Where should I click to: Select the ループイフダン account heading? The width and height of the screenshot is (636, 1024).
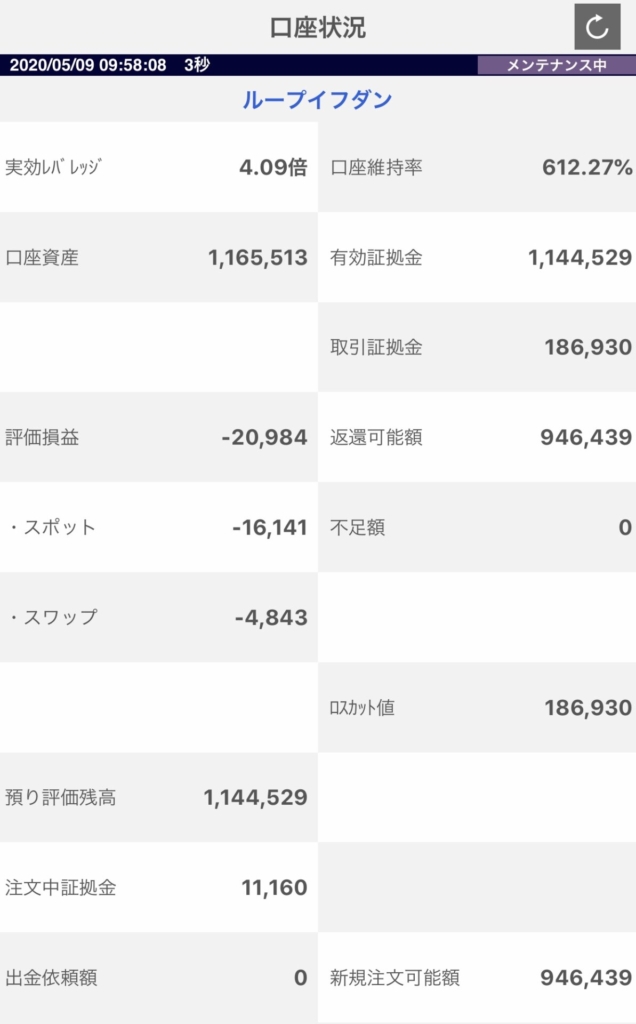tap(317, 99)
